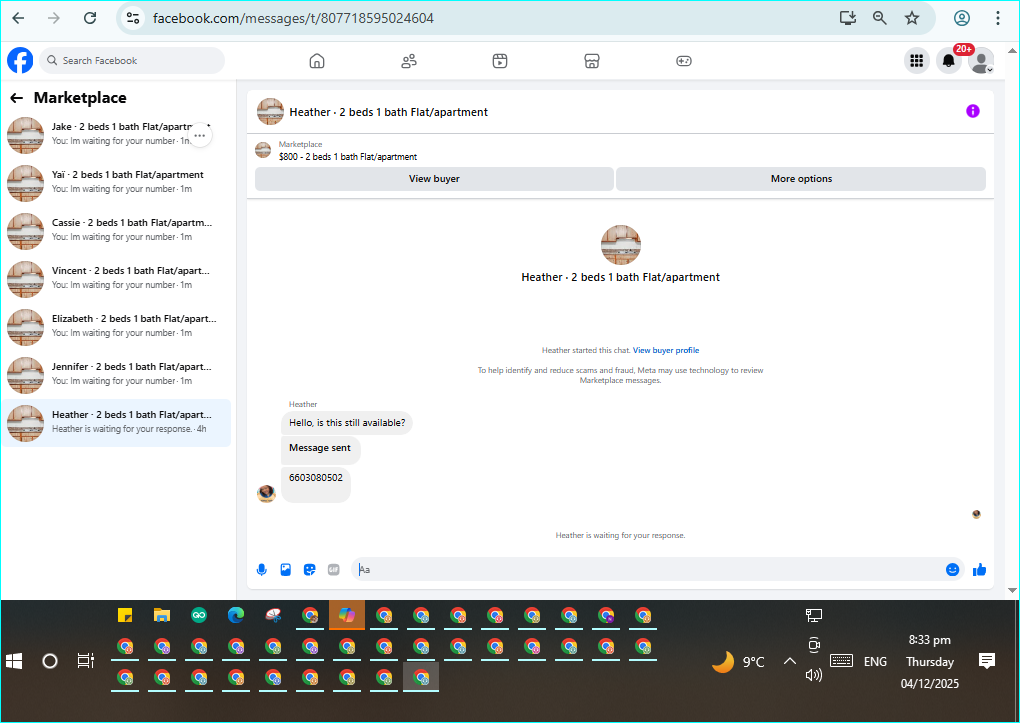The height and width of the screenshot is (723, 1020).
Task: Click the Search Facebook box
Action: coord(132,61)
